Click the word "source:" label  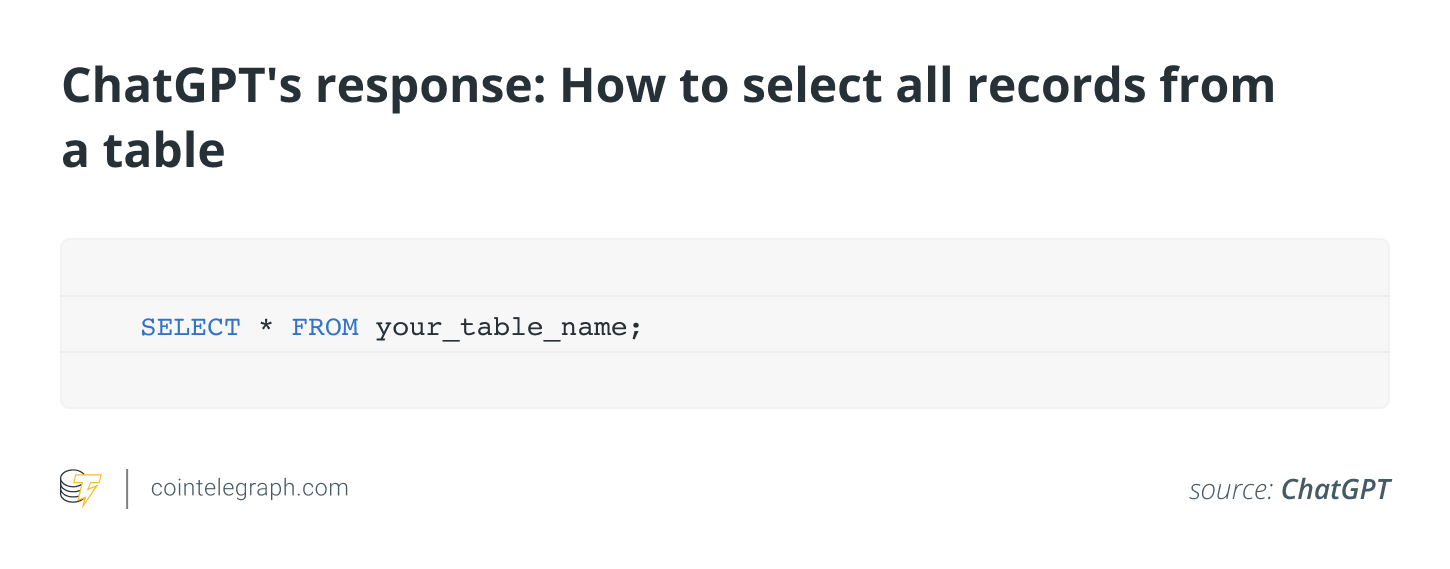(x=1230, y=489)
